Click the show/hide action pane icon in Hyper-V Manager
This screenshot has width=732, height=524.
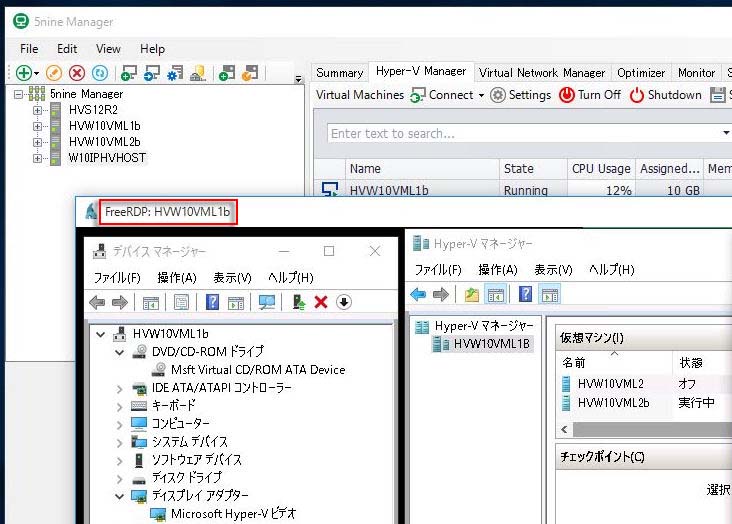tap(549, 295)
